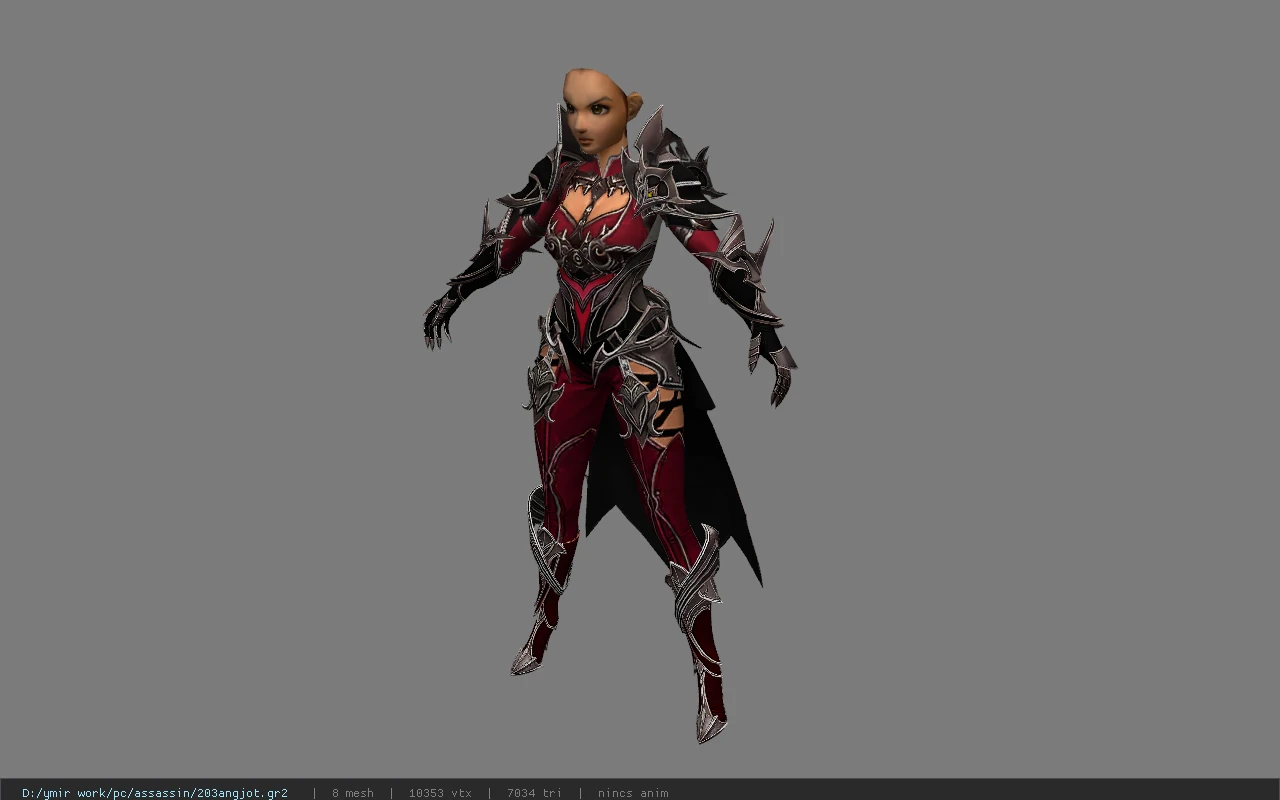Click the assassin character model in viewport
This screenshot has width=1280, height=800.
tap(610, 405)
